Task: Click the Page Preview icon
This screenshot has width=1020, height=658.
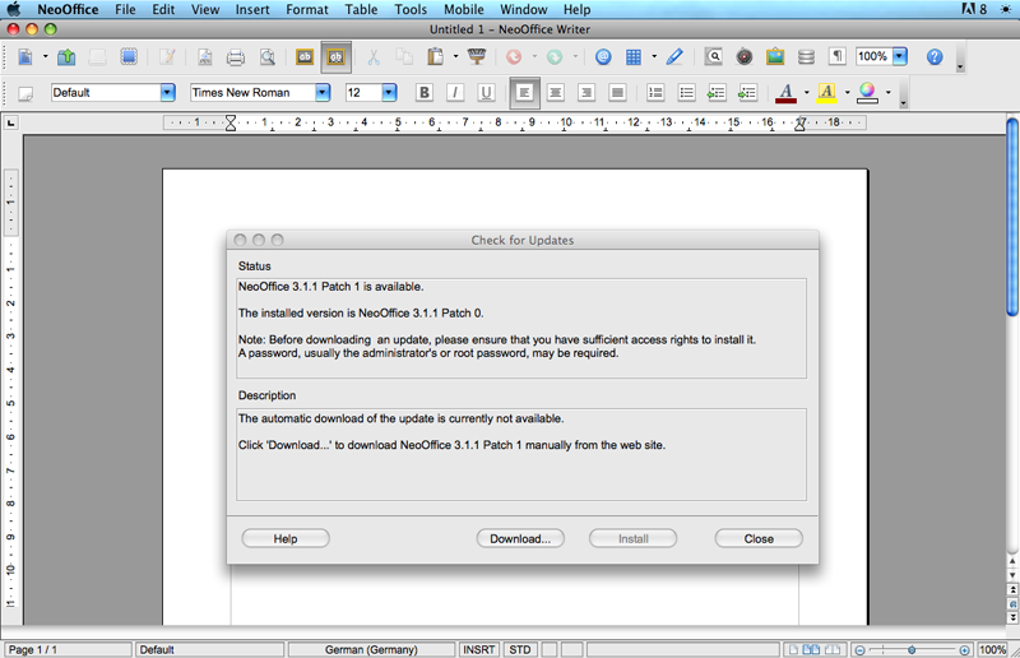Action: [x=267, y=57]
